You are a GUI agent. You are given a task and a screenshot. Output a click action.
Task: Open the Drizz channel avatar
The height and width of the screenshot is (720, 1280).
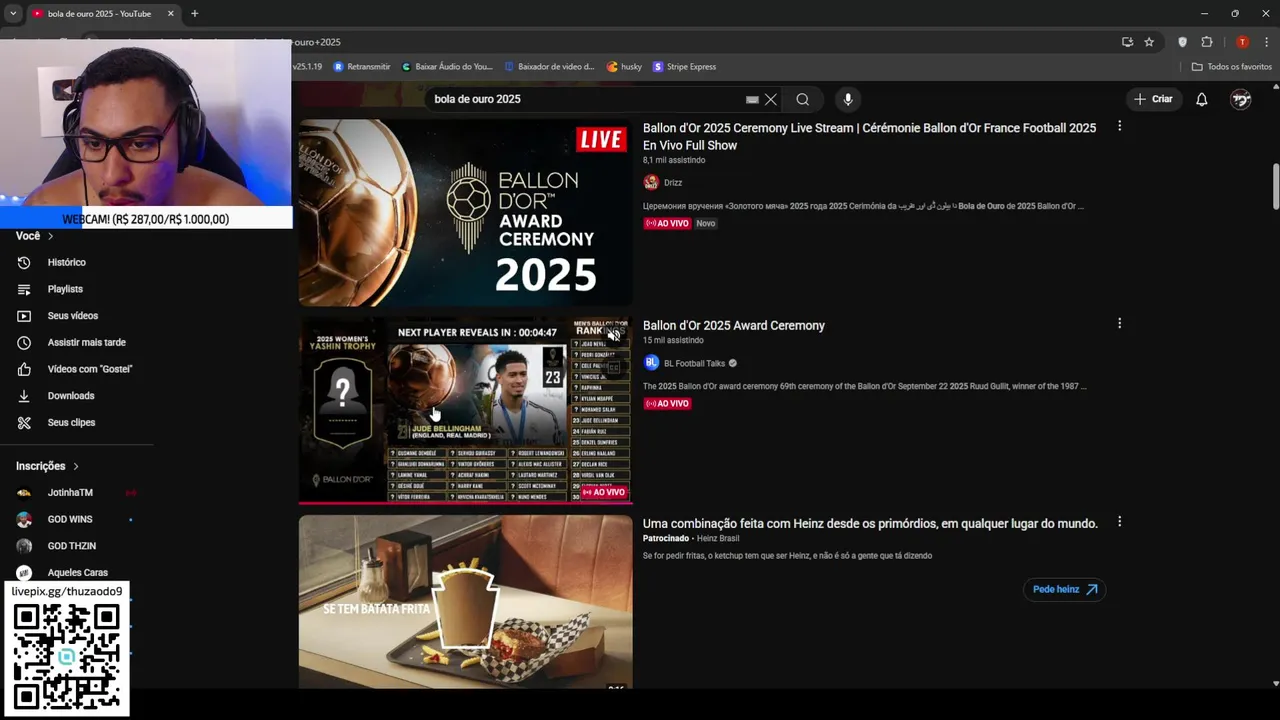pyautogui.click(x=651, y=182)
